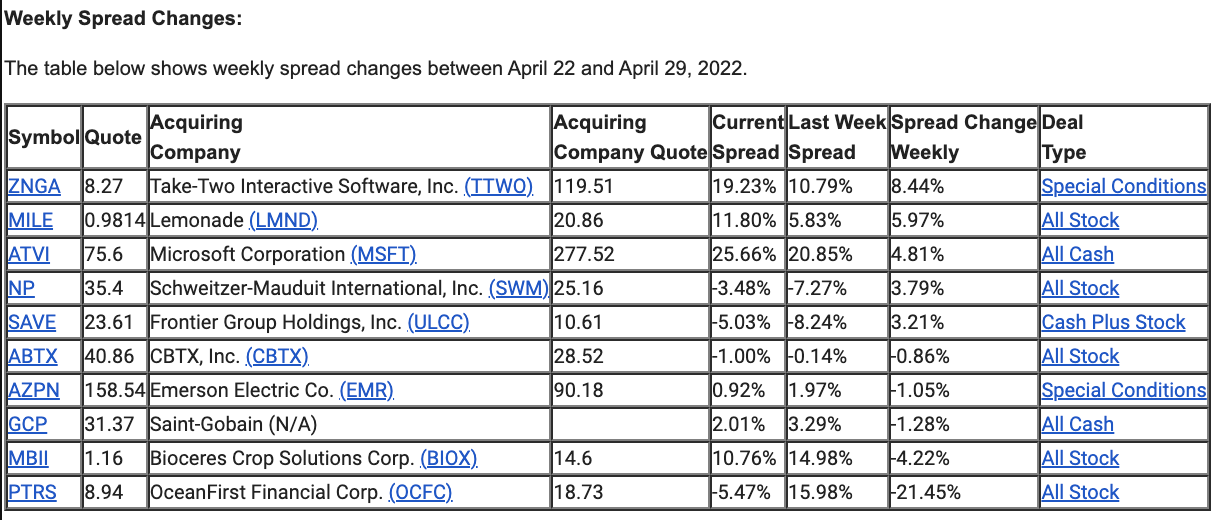Select the MBII ticker link

[x=29, y=459]
